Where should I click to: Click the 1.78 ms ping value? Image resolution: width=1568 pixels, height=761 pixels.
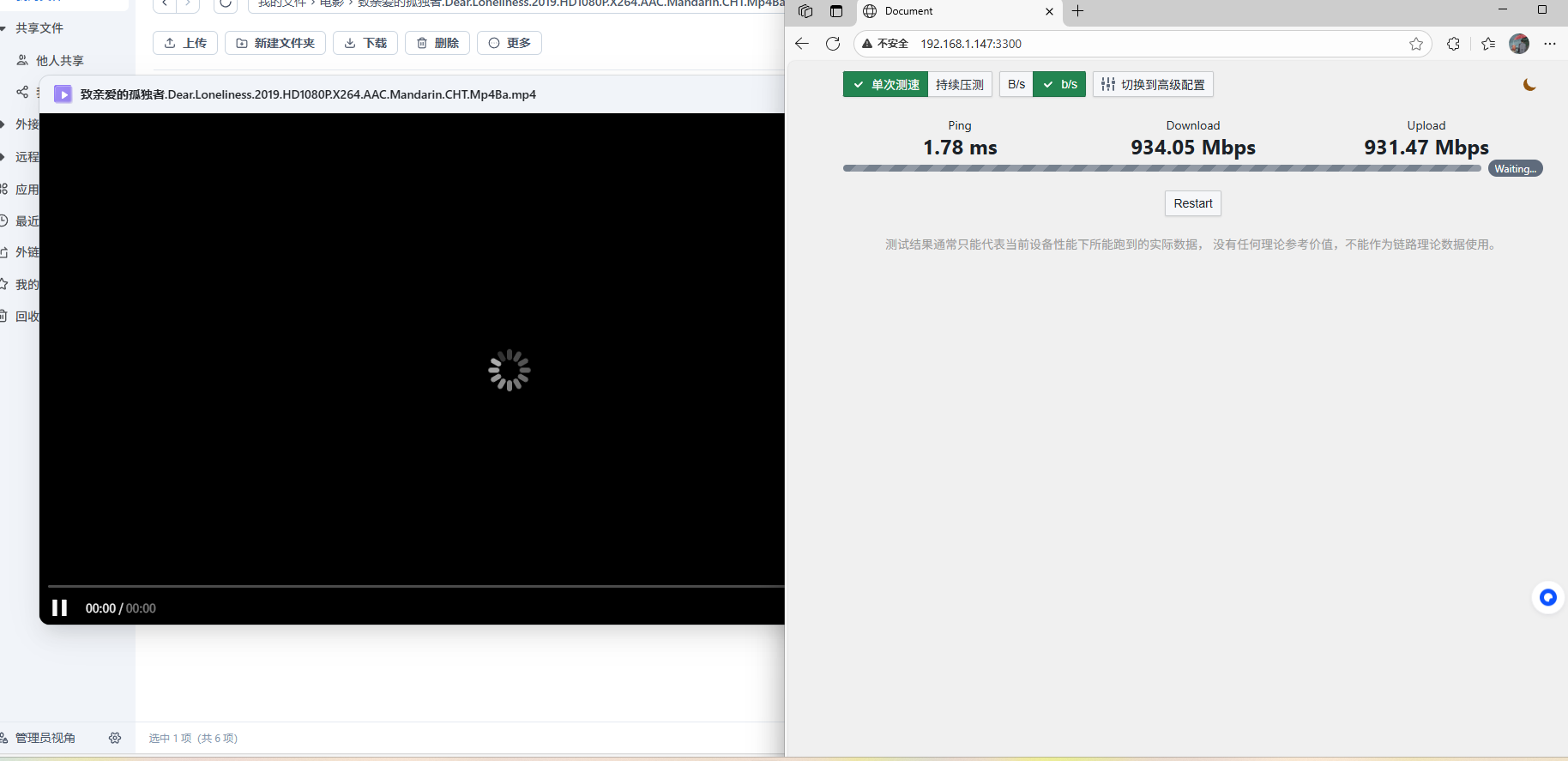tap(960, 148)
